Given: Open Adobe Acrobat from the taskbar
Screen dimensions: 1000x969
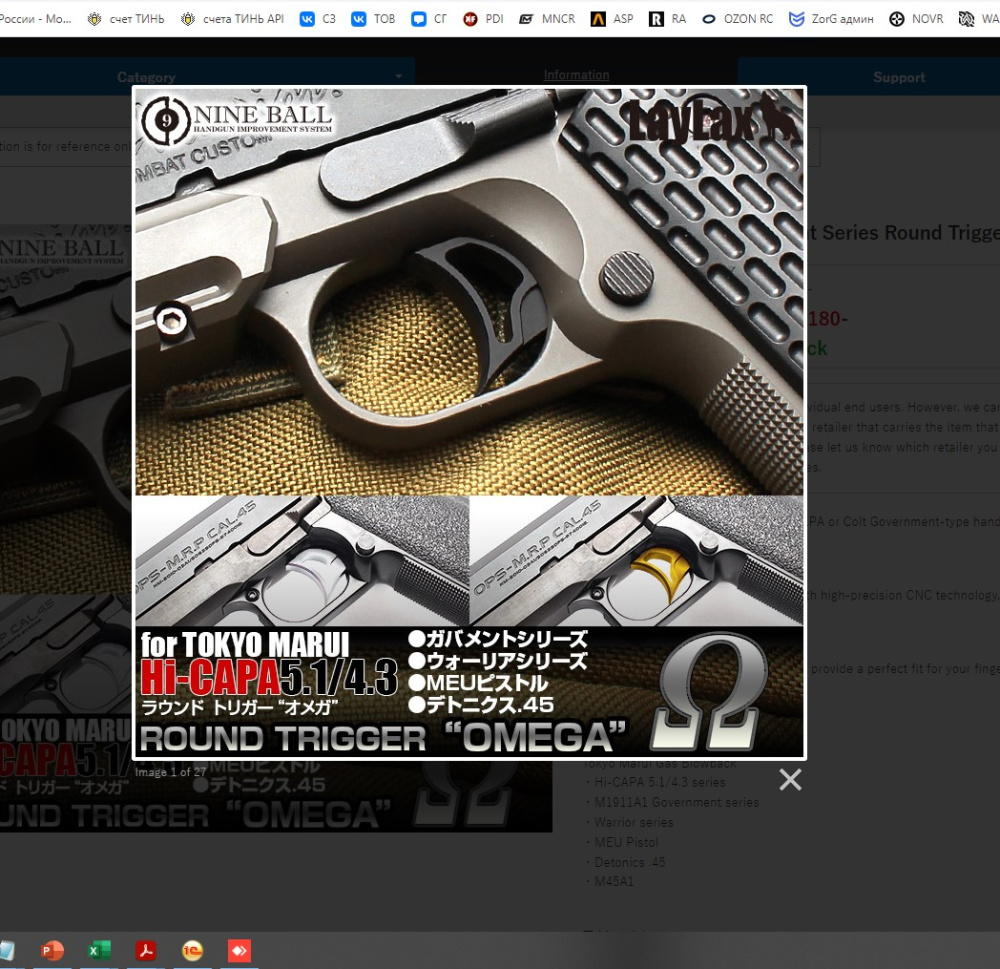Looking at the screenshot, I should 146,951.
